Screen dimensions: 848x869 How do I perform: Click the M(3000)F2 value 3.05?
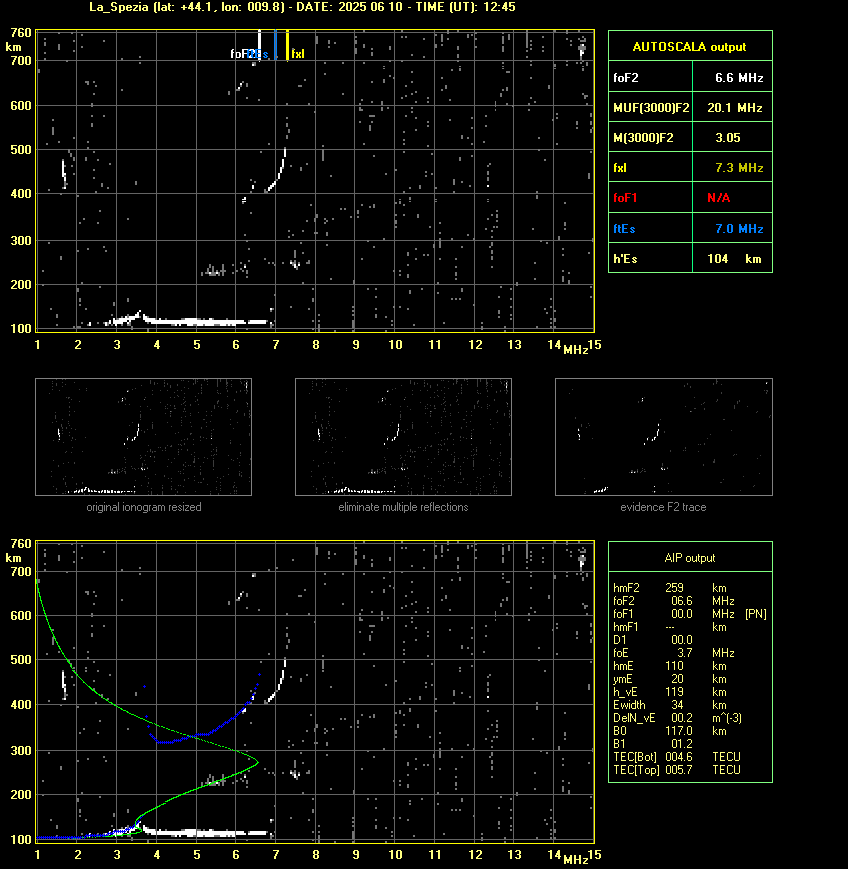(728, 137)
